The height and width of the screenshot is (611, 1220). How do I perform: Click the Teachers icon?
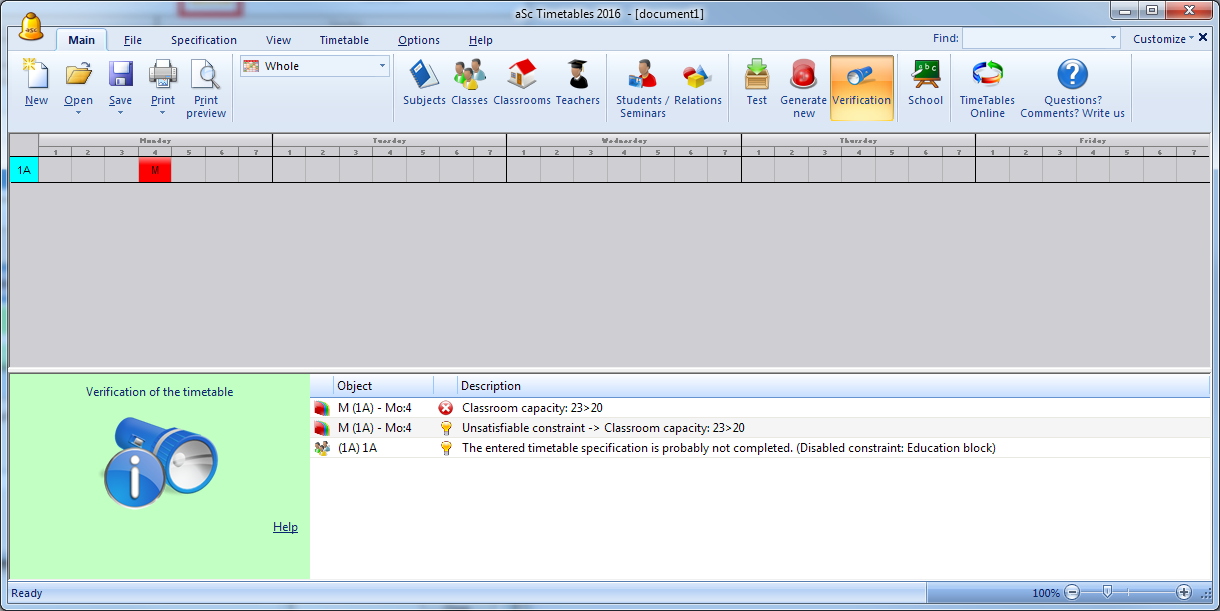click(577, 76)
